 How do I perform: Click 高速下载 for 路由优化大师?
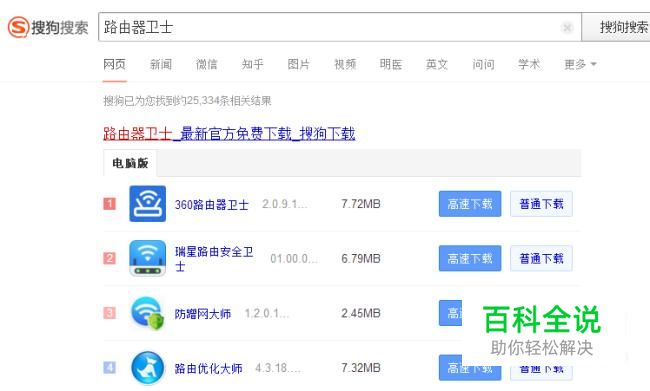[470, 368]
